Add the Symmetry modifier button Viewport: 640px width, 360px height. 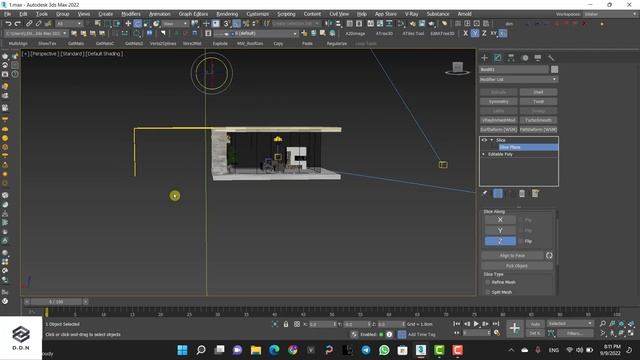click(x=498, y=101)
